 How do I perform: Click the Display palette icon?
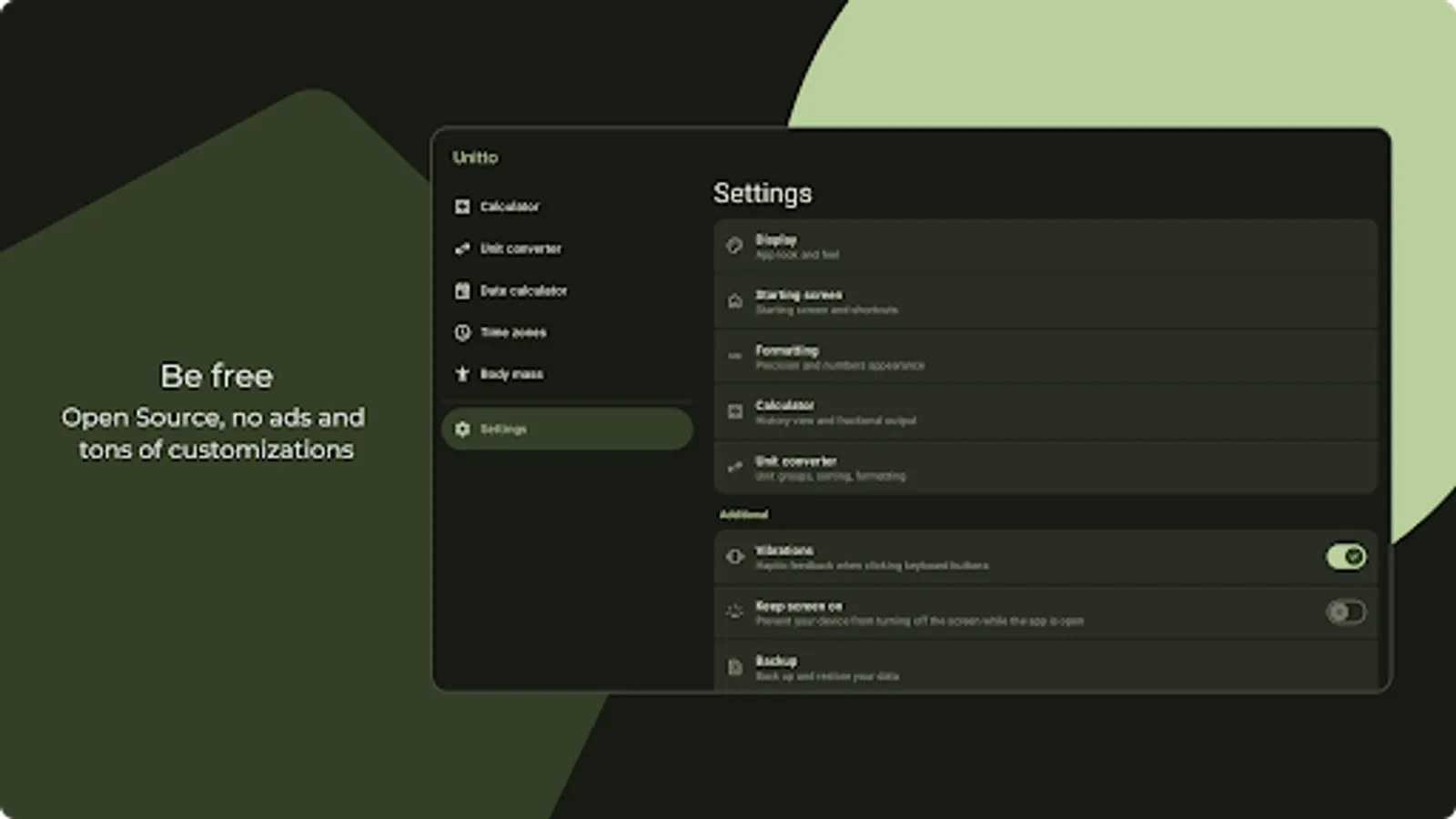(735, 246)
